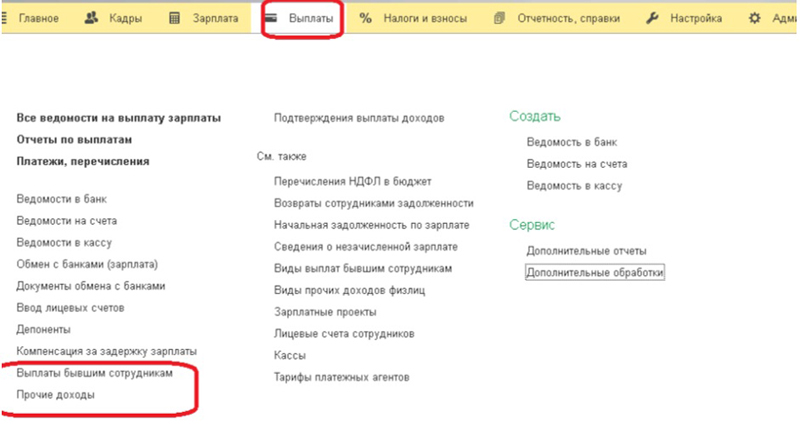Open Тарифы платежных агентов
The image size is (800, 428).
[342, 377]
